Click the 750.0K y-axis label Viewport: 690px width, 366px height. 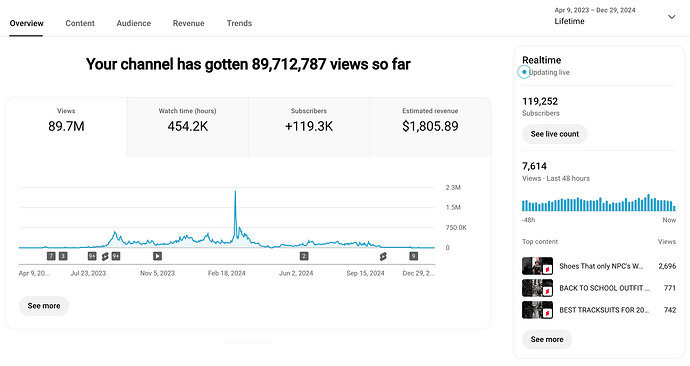pyautogui.click(x=456, y=227)
